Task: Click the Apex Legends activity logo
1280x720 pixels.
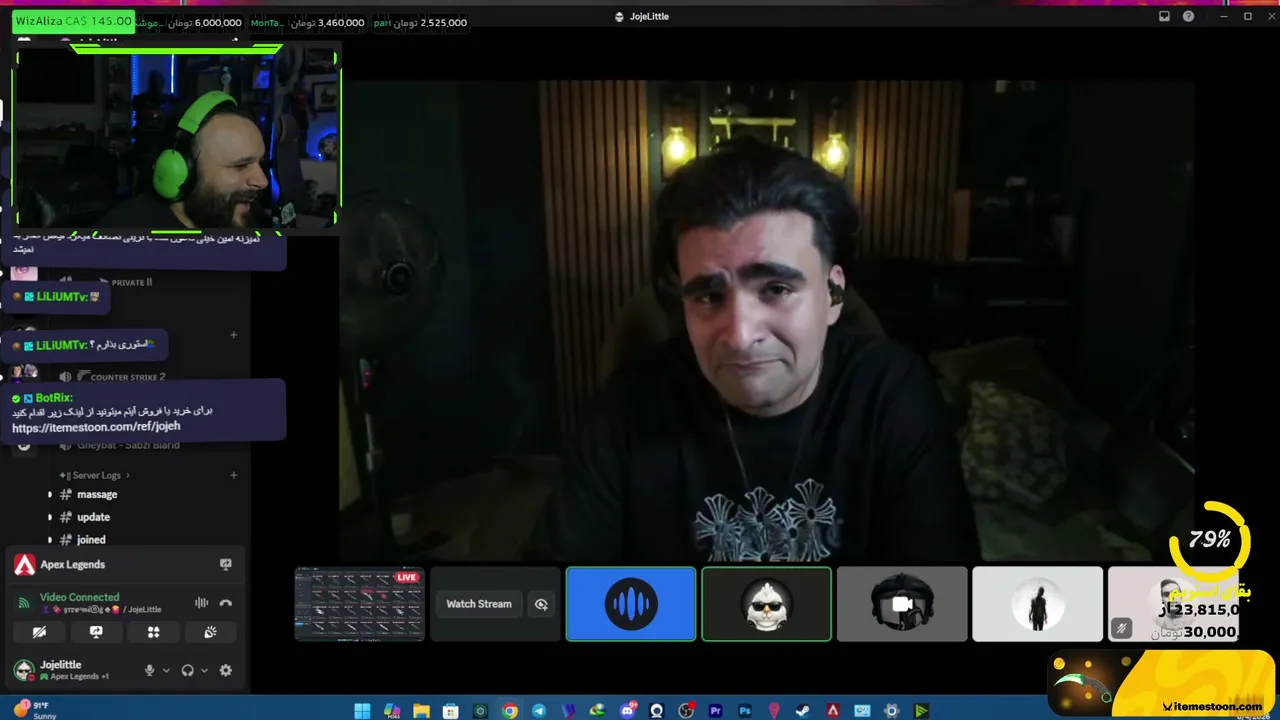Action: click(25, 565)
